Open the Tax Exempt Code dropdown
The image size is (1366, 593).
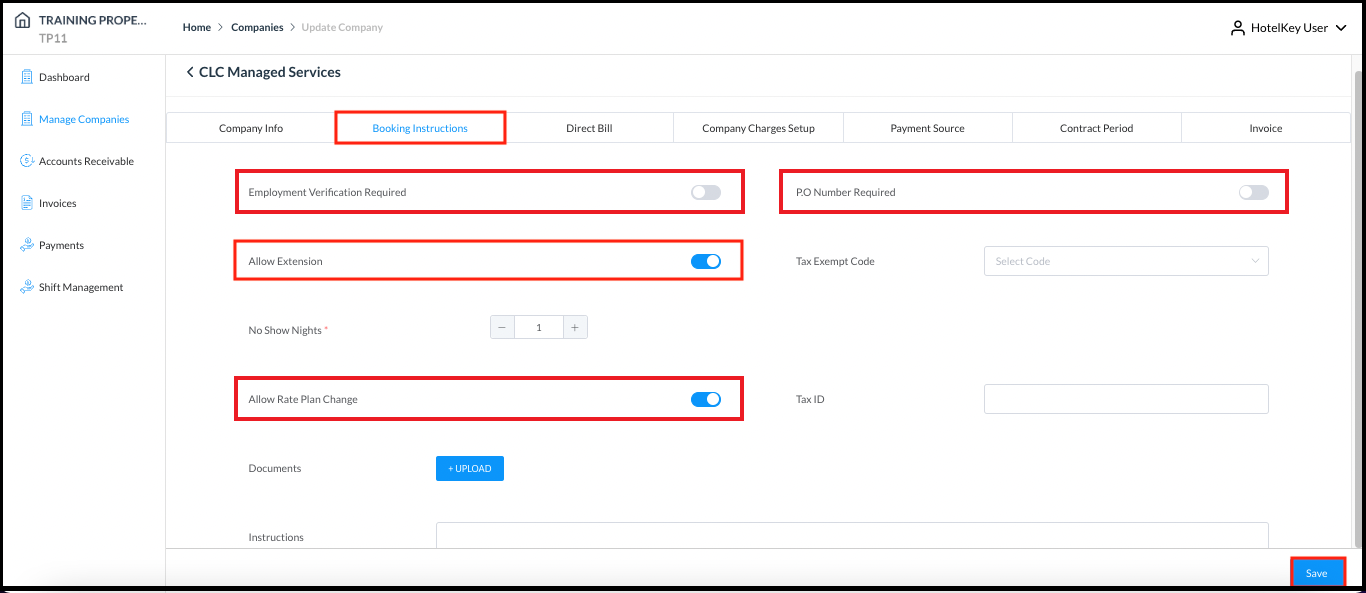[1126, 261]
